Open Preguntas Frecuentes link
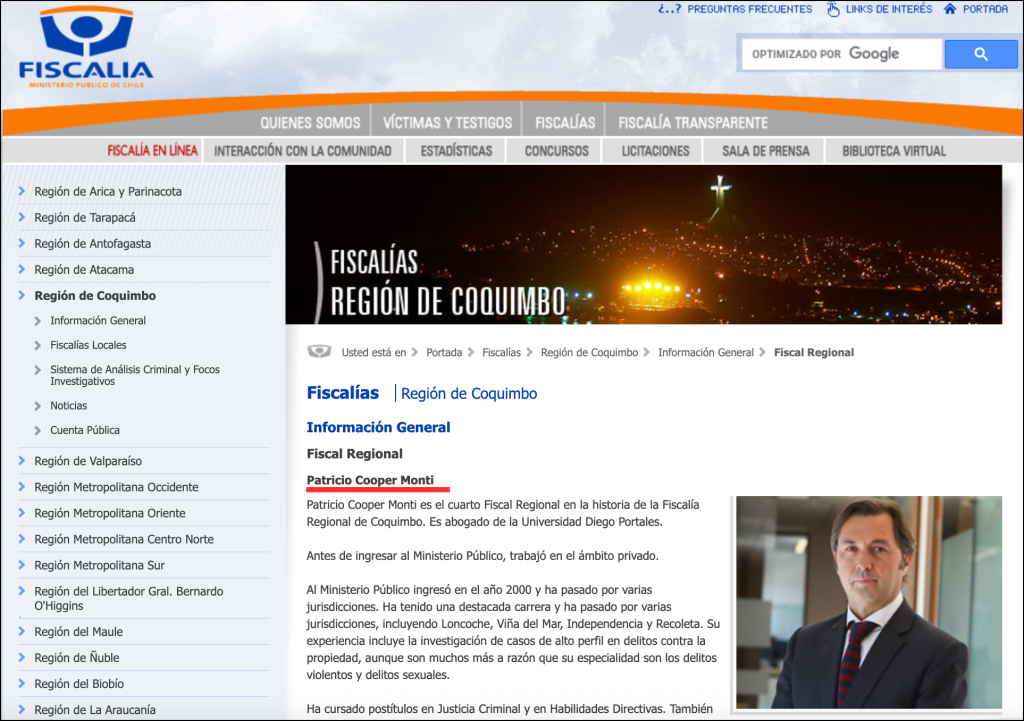The height and width of the screenshot is (721, 1024). click(750, 9)
